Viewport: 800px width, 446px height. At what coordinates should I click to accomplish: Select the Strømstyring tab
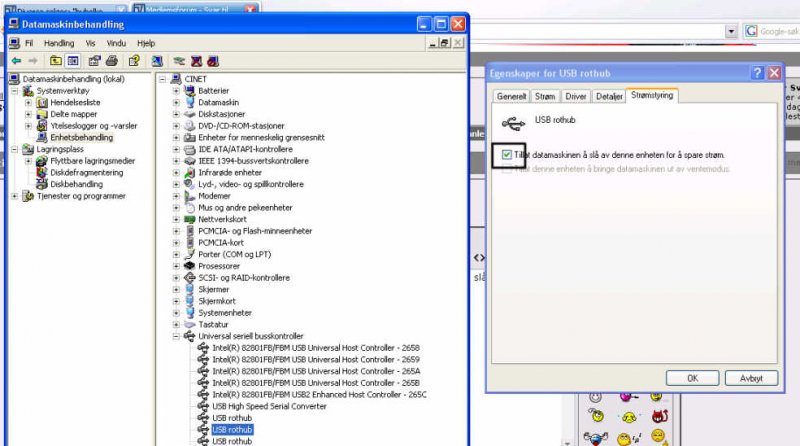(x=652, y=95)
